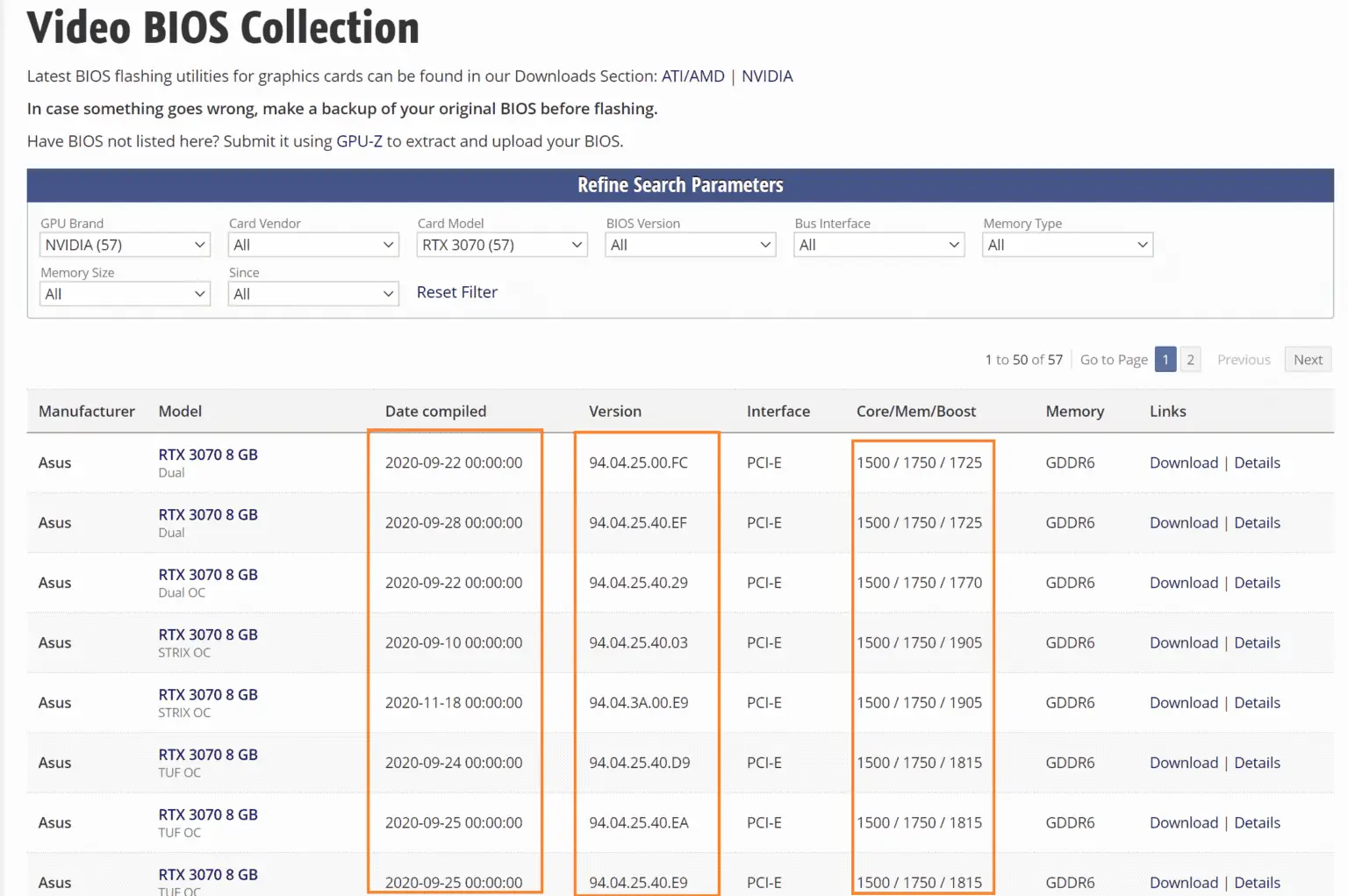
Task: Select the date 2020-09-24 00:00:00 cell
Action: coord(454,763)
